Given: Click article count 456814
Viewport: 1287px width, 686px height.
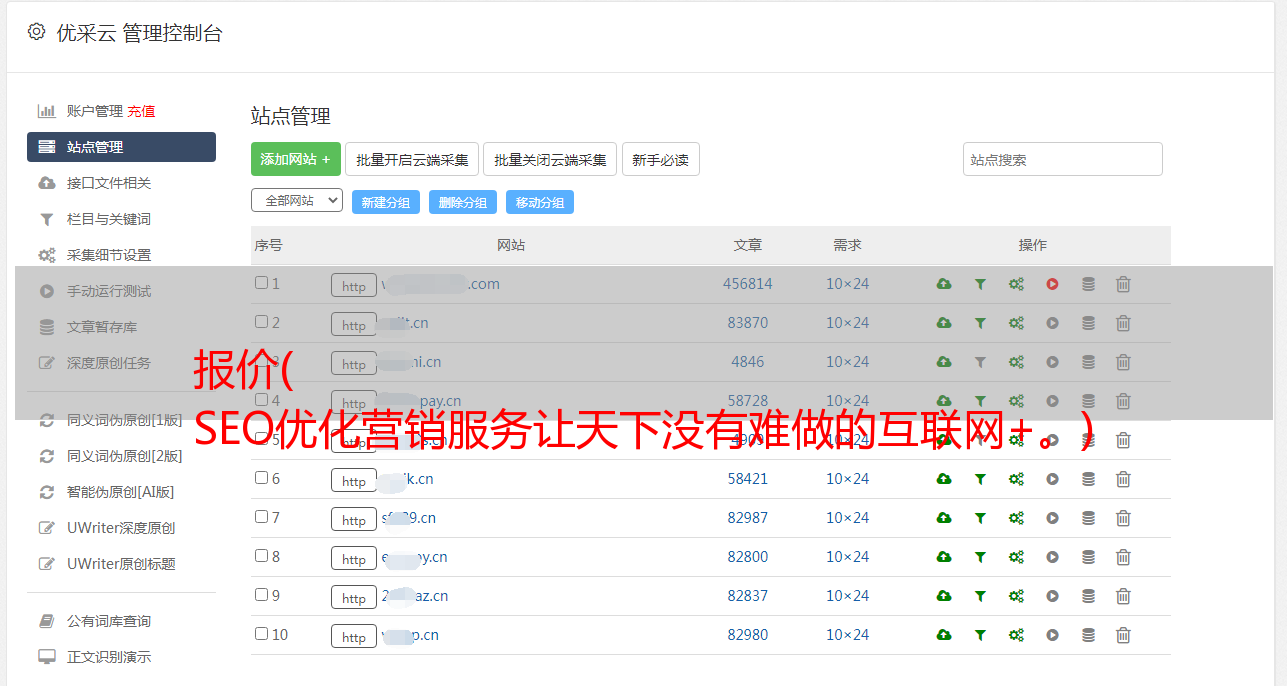Looking at the screenshot, I should tap(748, 284).
